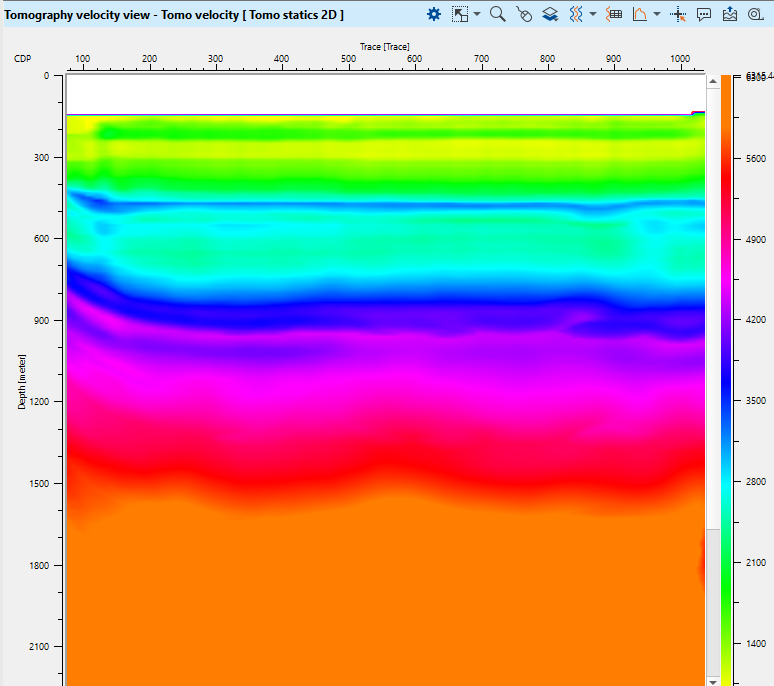Click the export image icon

pos(730,14)
